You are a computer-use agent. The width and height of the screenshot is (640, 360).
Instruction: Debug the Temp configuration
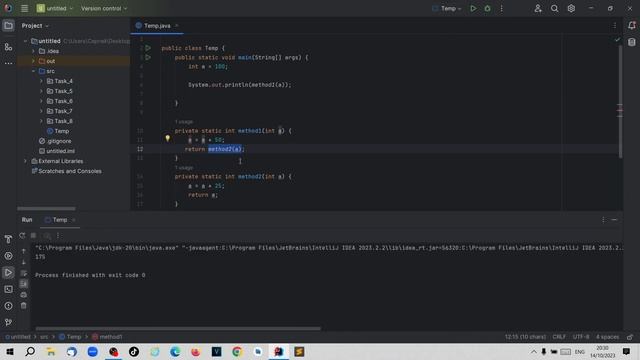click(487, 8)
